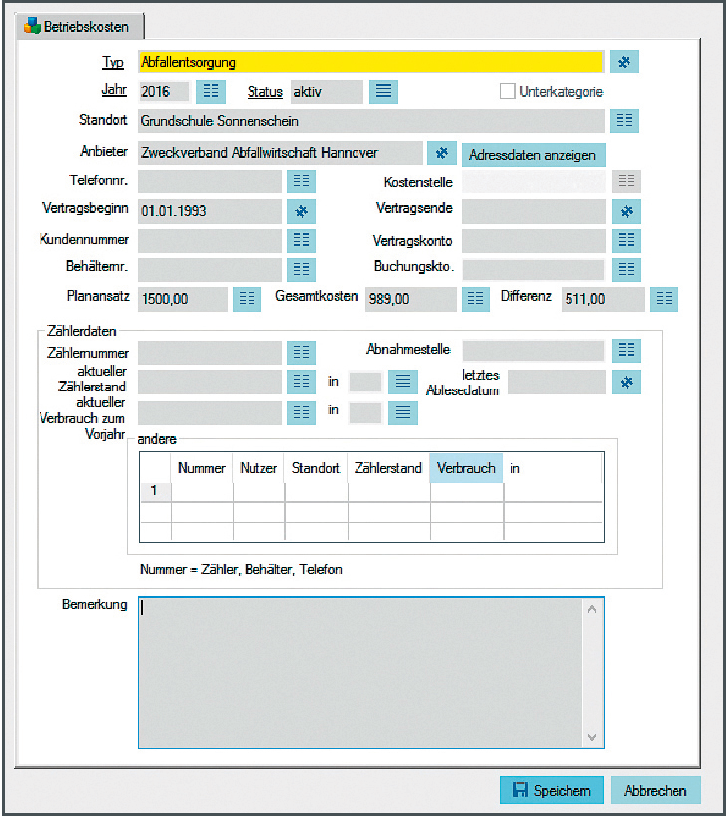
Task: Click the empty Abnahmestelle input field
Action: coord(533,351)
